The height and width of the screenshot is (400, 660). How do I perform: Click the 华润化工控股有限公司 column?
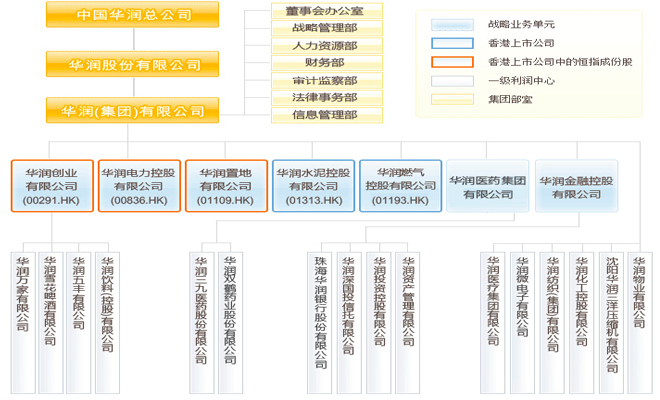[582, 323]
